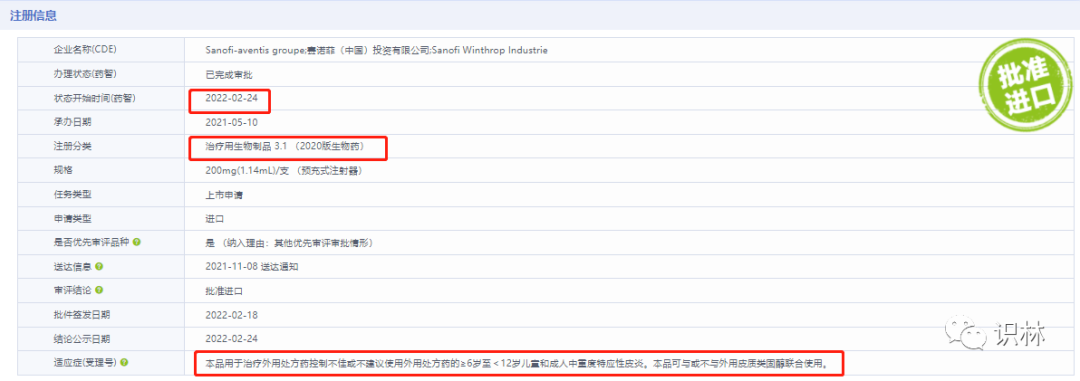Click the 规格 label
1080x381 pixels.
click(x=63, y=170)
